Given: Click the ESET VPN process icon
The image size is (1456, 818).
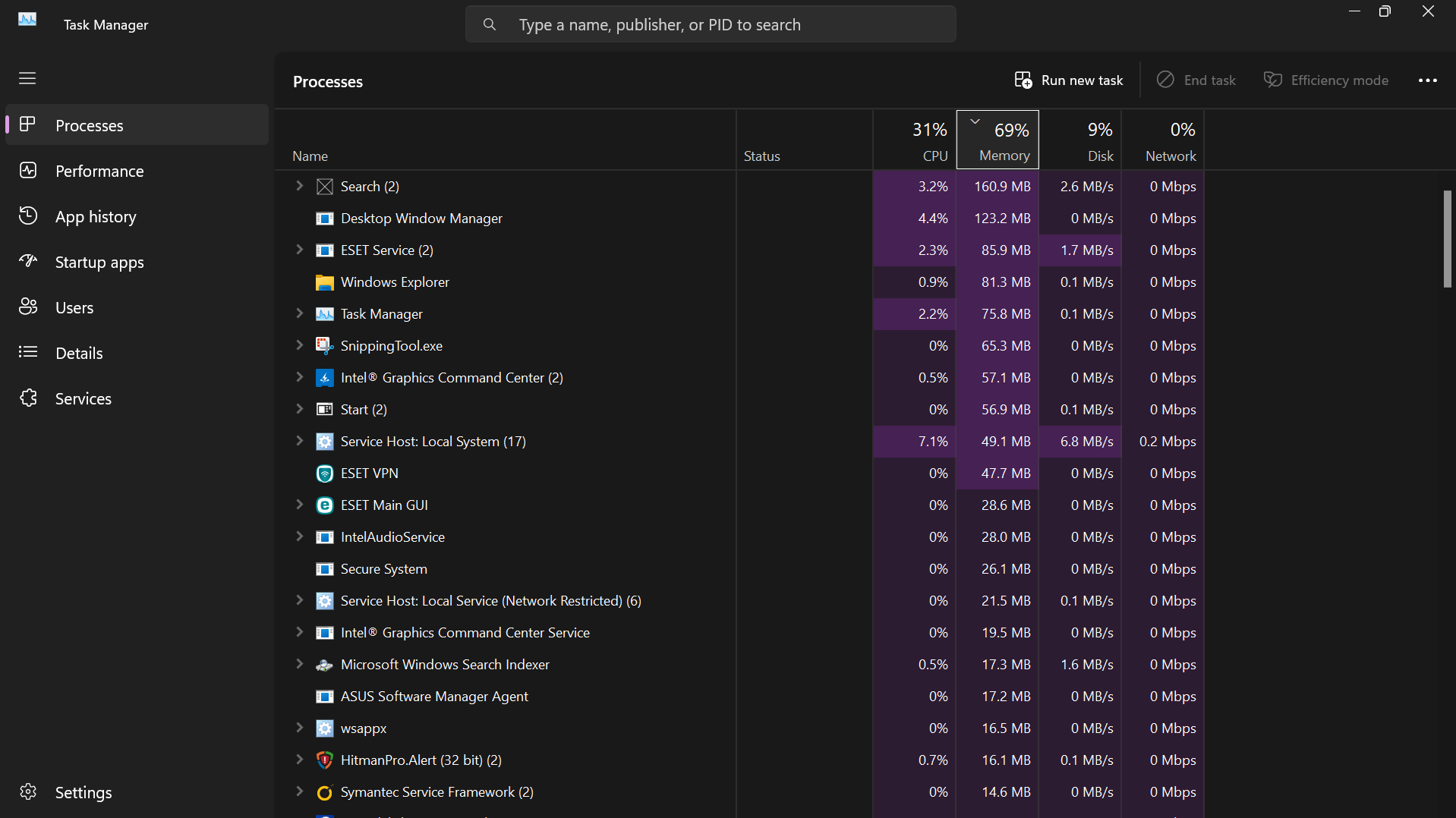Looking at the screenshot, I should point(324,473).
